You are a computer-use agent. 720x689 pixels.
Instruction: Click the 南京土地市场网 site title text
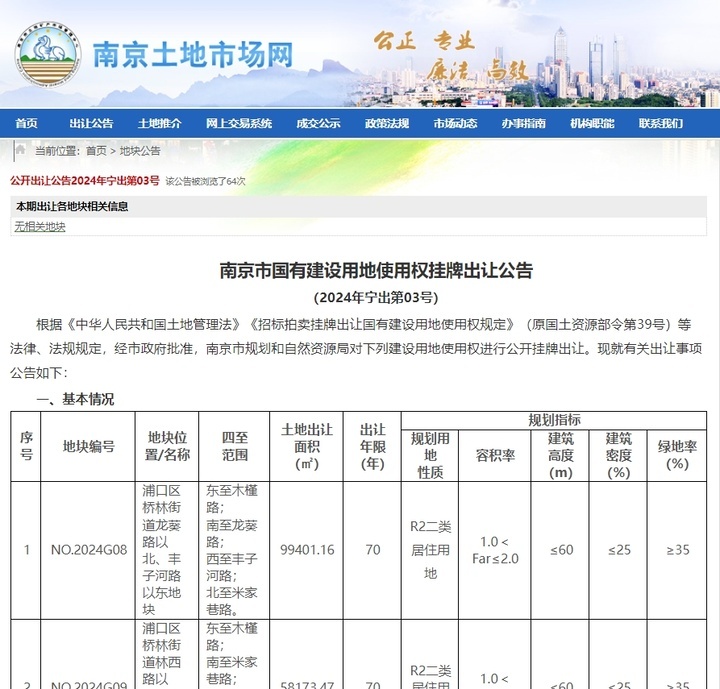tap(193, 55)
